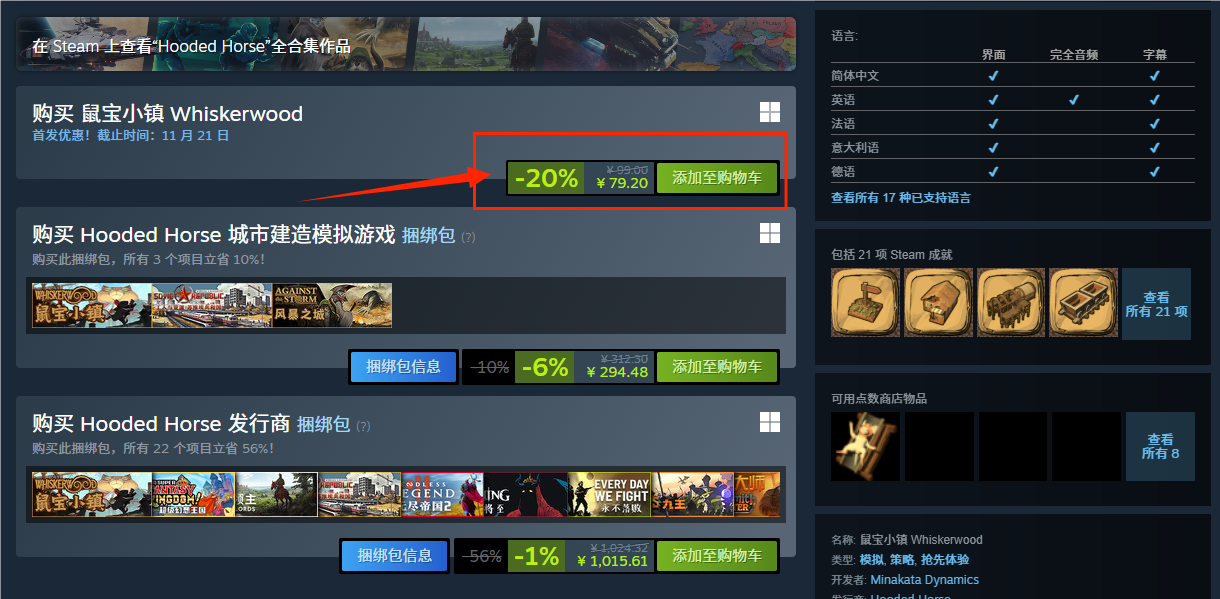1220x599 pixels.
Task: Open the first Steam achievement icon
Action: 865,302
